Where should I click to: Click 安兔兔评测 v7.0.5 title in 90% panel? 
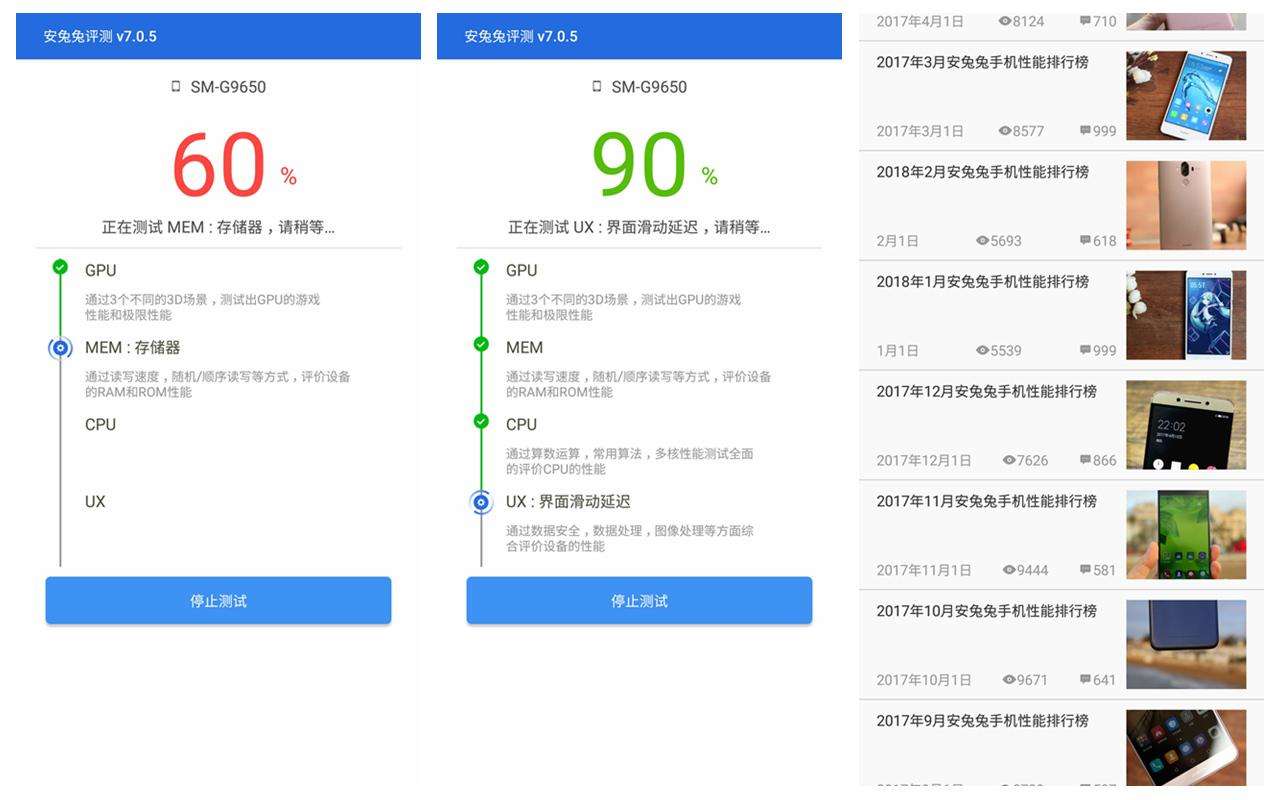[521, 36]
